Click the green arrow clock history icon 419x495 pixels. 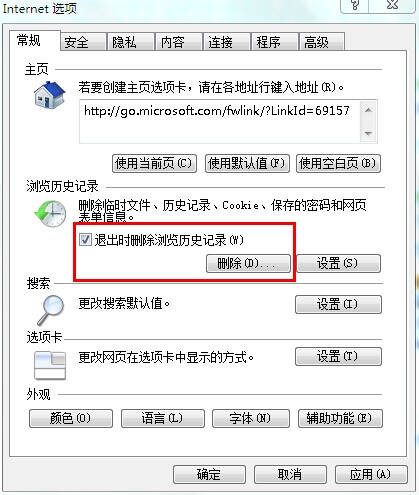[50, 214]
